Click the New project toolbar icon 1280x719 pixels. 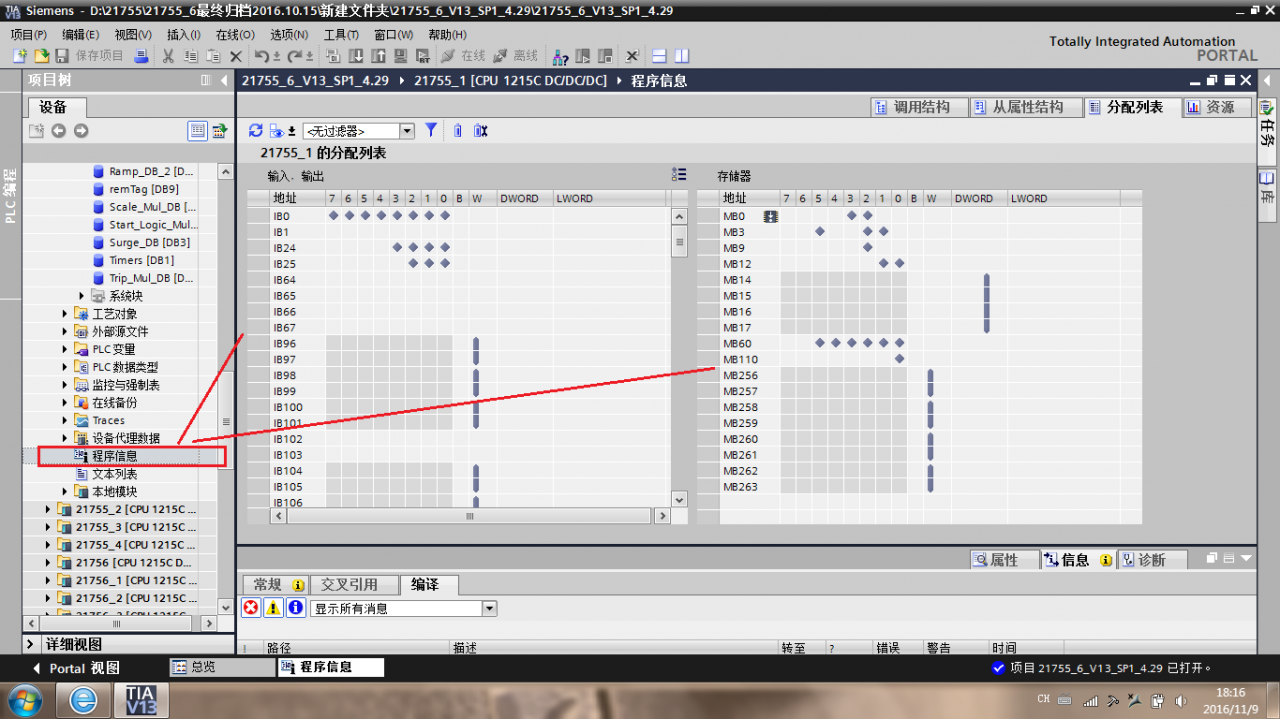(20, 56)
